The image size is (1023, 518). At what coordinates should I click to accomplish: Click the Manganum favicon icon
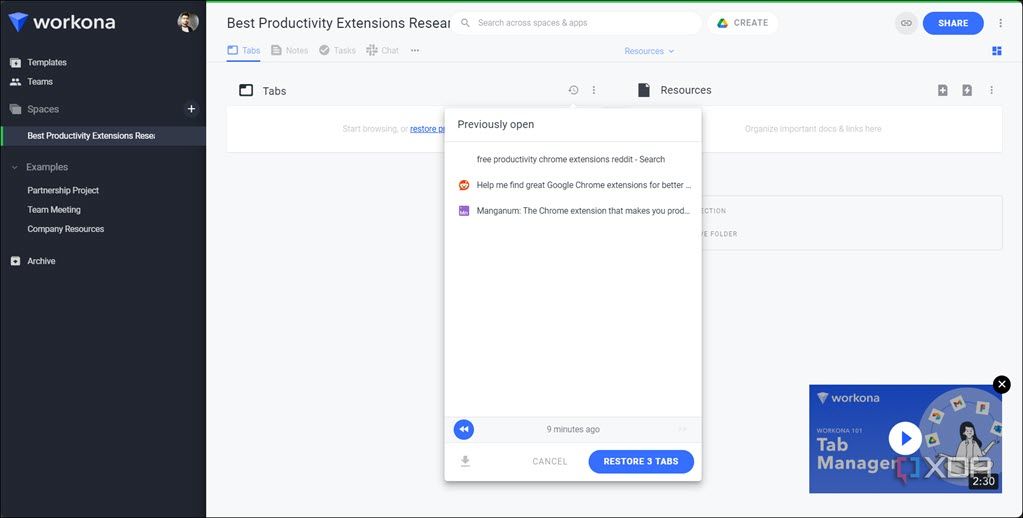(x=464, y=211)
